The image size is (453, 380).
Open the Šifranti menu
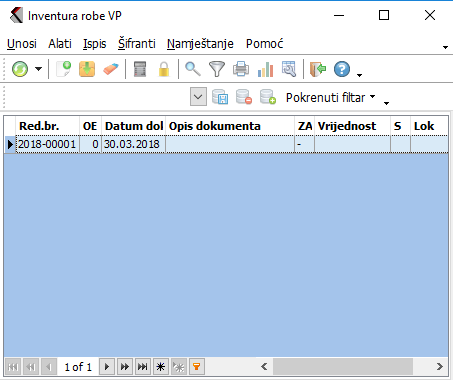[137, 44]
